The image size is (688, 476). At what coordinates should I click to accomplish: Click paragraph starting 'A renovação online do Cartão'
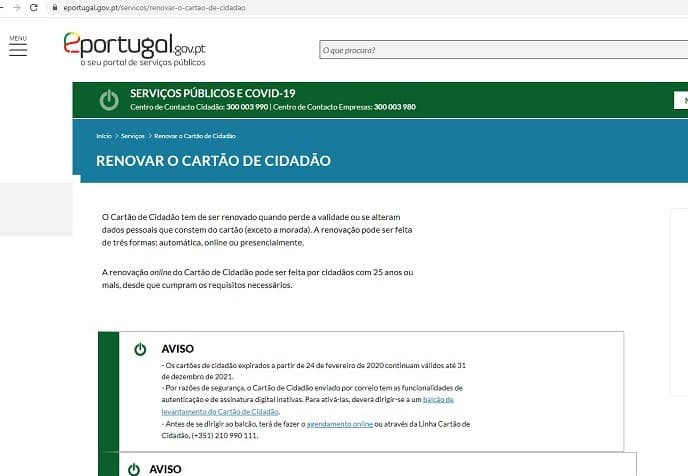(x=258, y=279)
